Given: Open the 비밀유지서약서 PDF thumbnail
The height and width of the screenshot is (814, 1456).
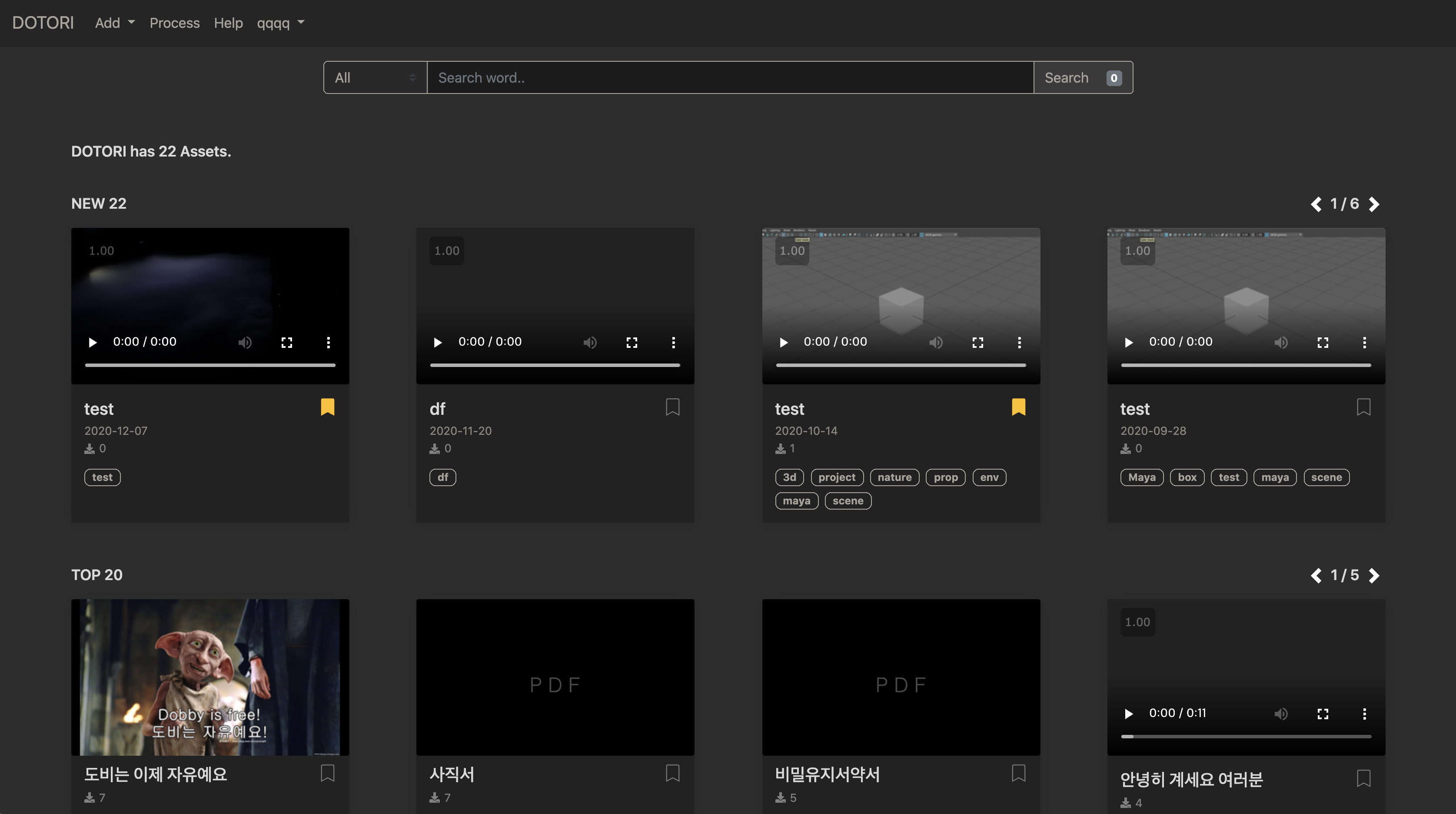Looking at the screenshot, I should [x=901, y=677].
